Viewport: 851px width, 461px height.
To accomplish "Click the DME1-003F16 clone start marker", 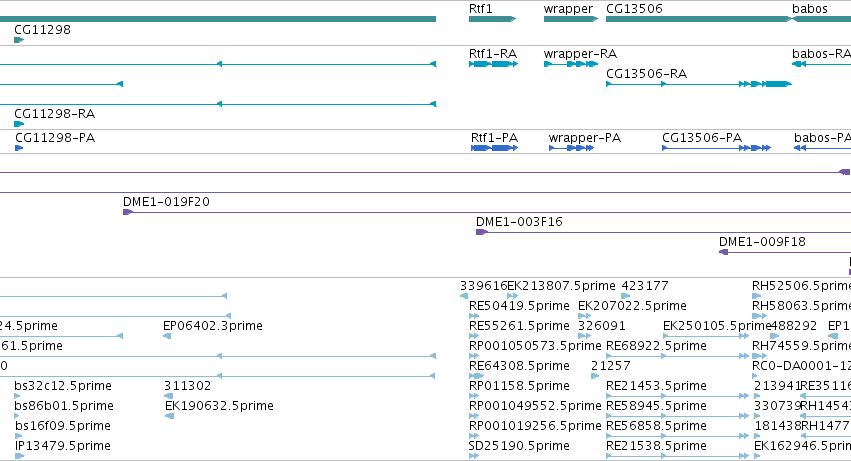I will pos(481,232).
